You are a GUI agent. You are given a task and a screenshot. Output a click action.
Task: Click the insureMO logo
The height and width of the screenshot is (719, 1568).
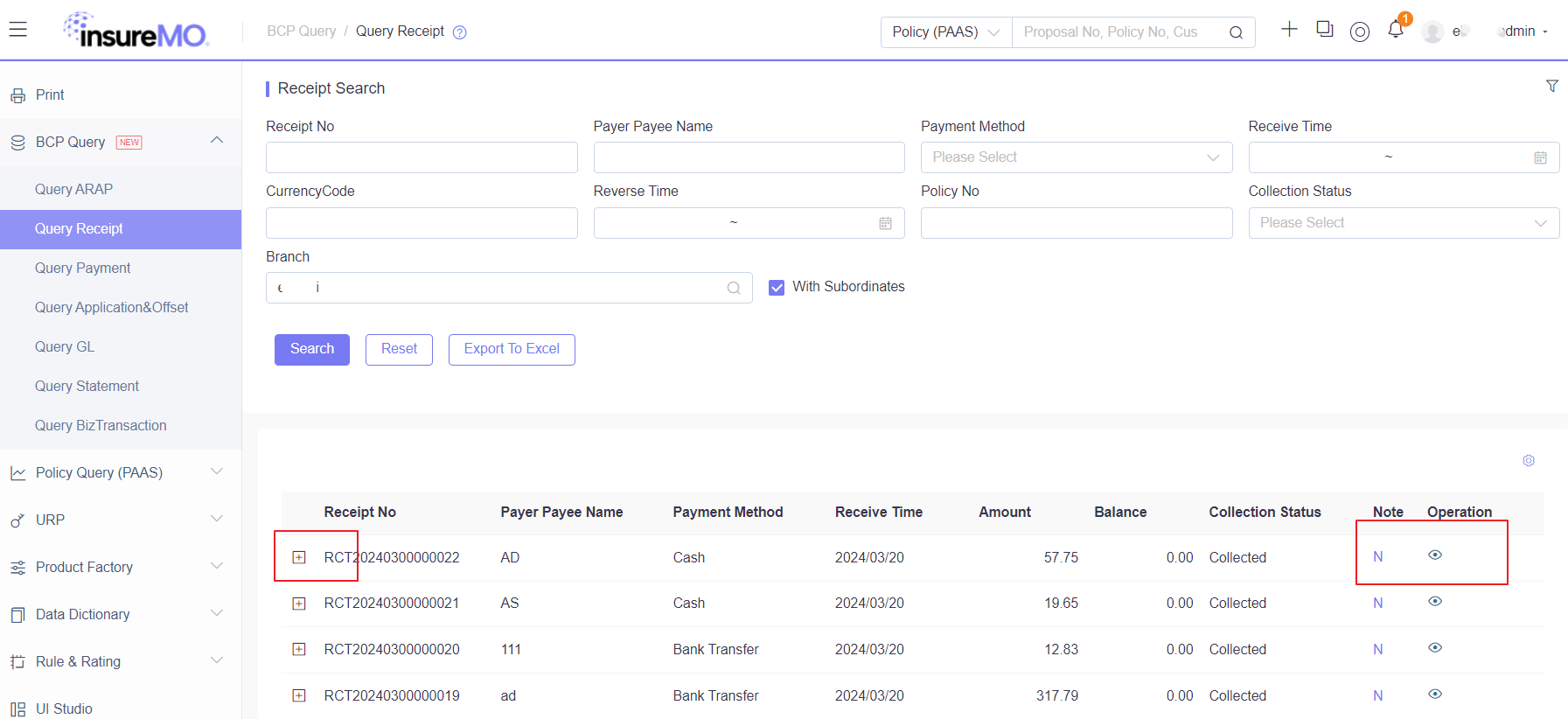tap(136, 30)
